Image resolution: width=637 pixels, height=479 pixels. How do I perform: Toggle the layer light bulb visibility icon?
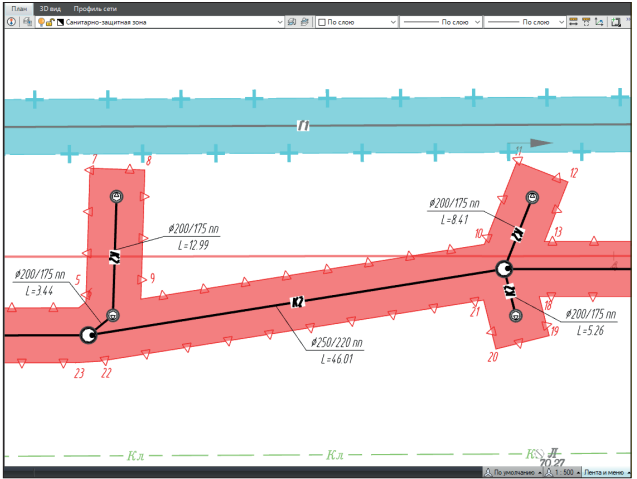(41, 21)
